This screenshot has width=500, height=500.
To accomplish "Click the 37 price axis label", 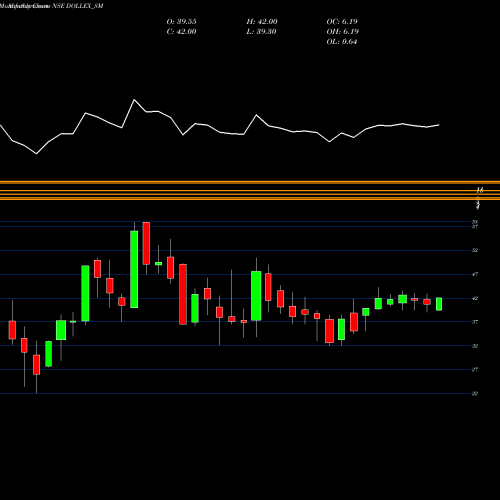I will (x=475, y=322).
